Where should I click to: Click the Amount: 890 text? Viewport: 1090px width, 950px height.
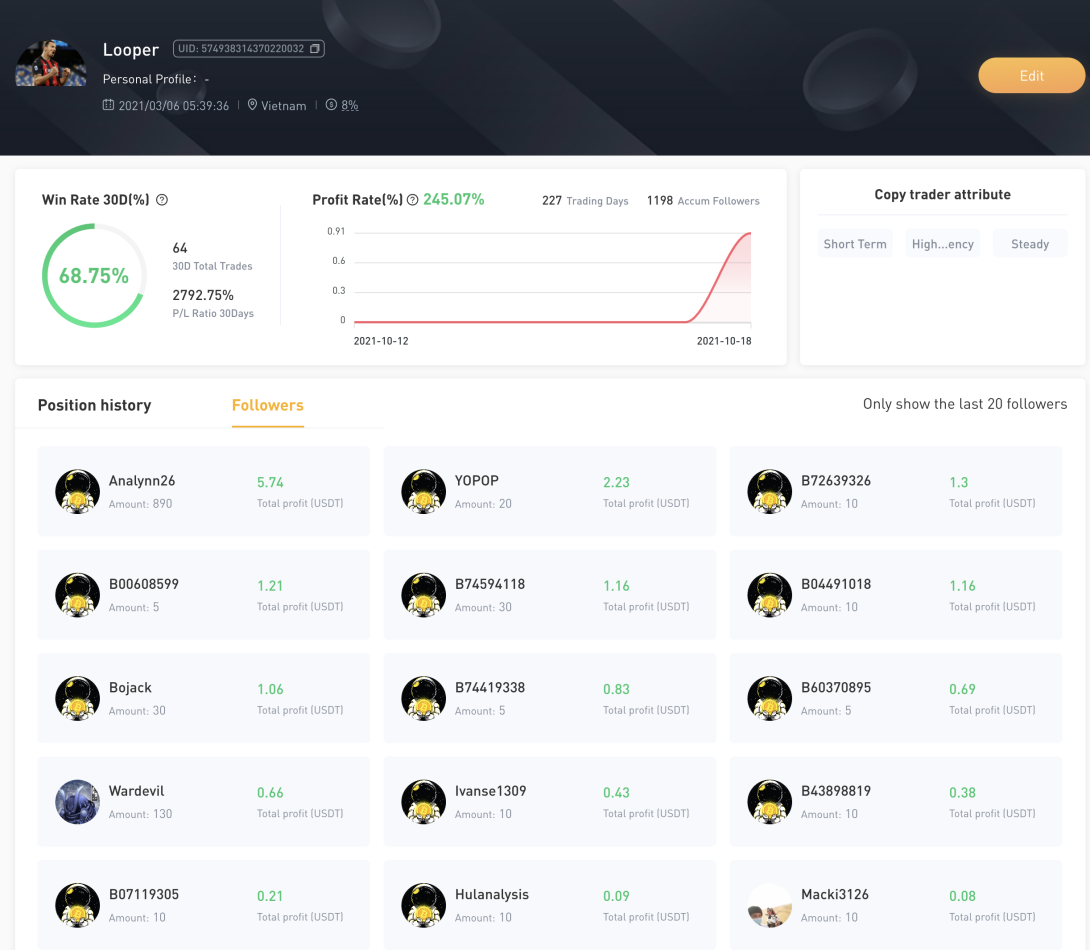coord(140,504)
